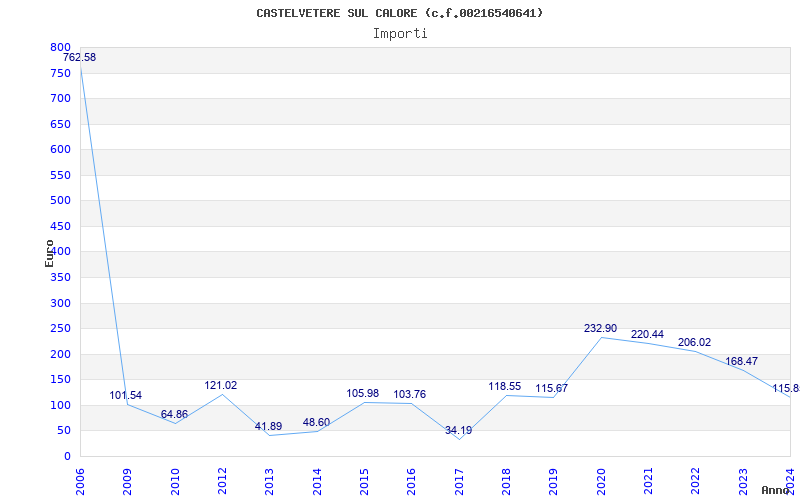800x500 pixels.
Task: Click the 2013 year axis label
Action: (269, 482)
